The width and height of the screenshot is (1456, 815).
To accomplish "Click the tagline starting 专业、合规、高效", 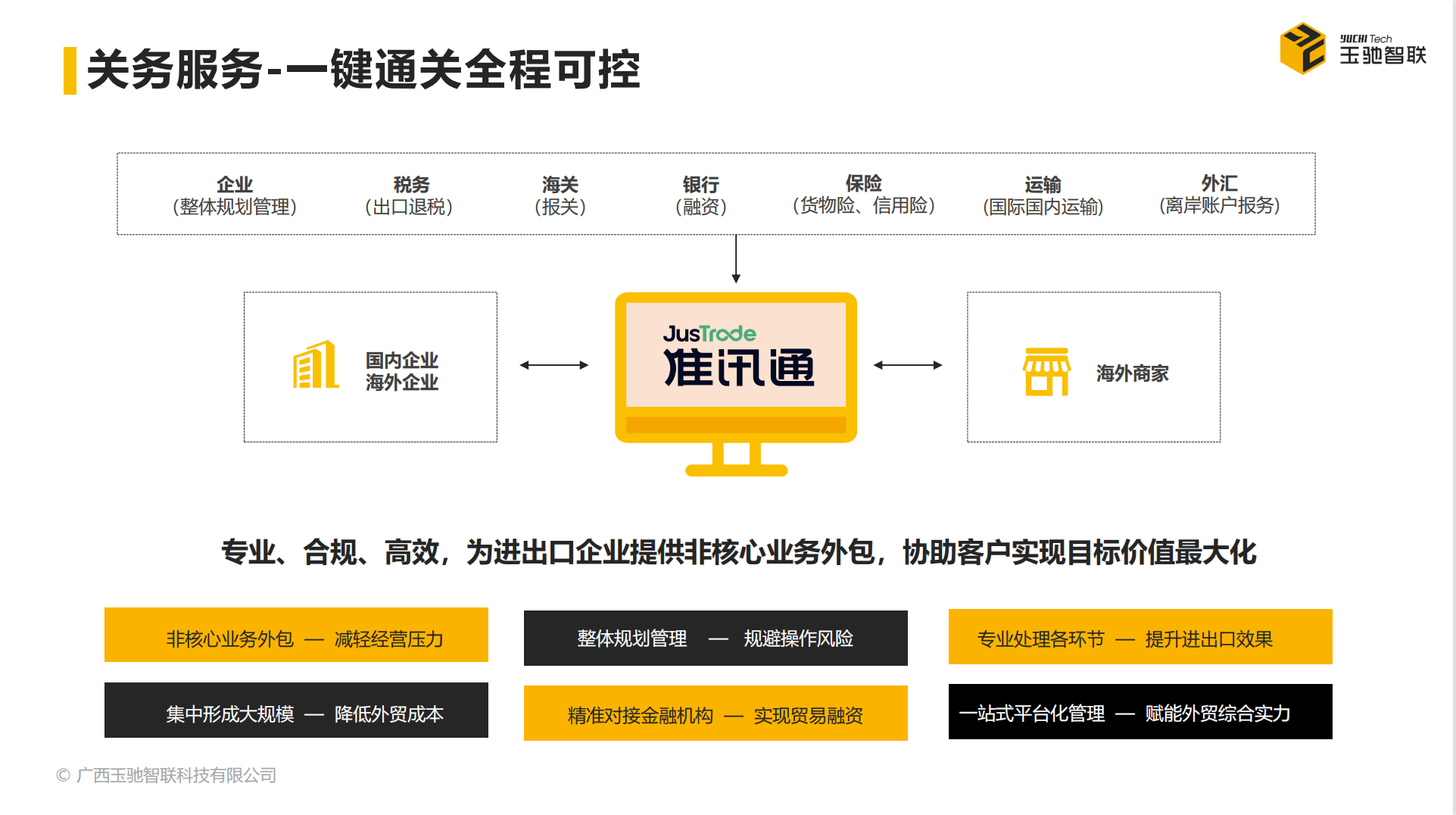I will point(739,552).
